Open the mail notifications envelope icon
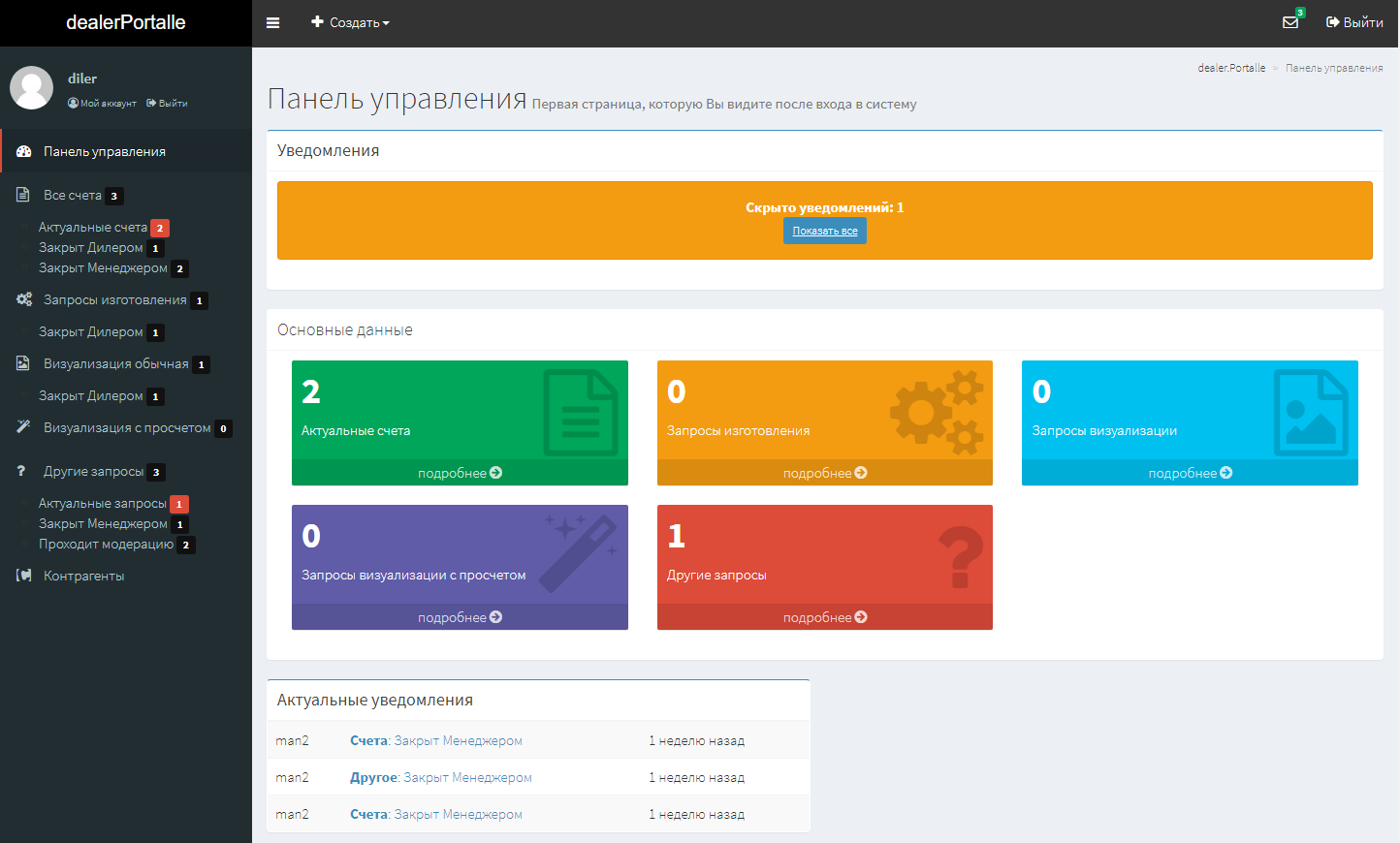1400x843 pixels. point(1290,22)
